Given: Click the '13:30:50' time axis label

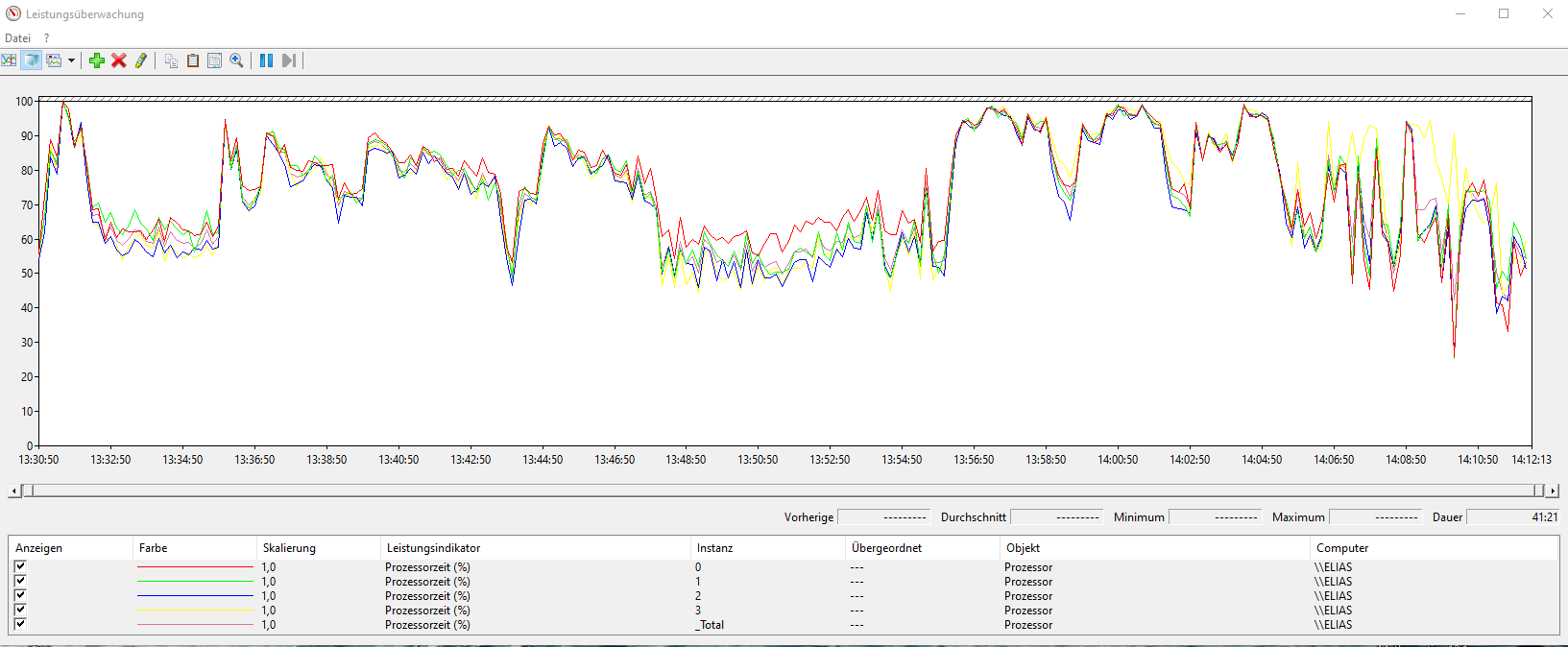Looking at the screenshot, I should tap(38, 460).
